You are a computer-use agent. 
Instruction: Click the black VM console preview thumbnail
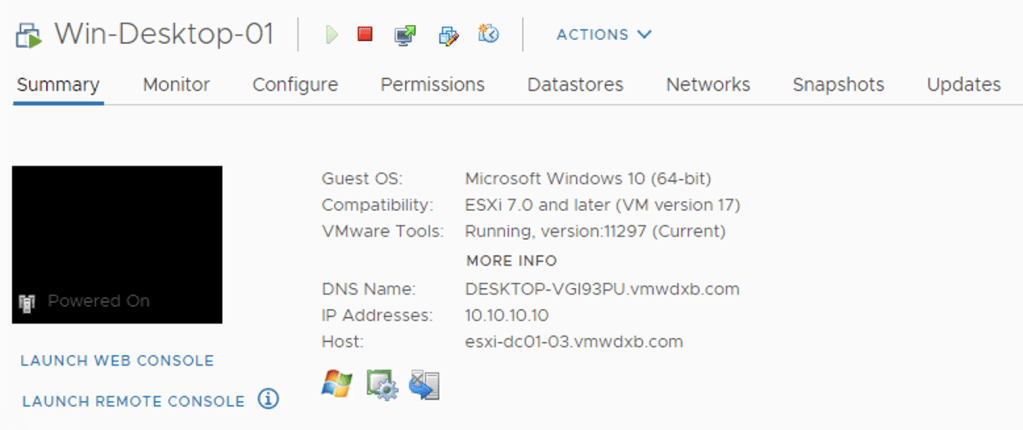(x=117, y=244)
